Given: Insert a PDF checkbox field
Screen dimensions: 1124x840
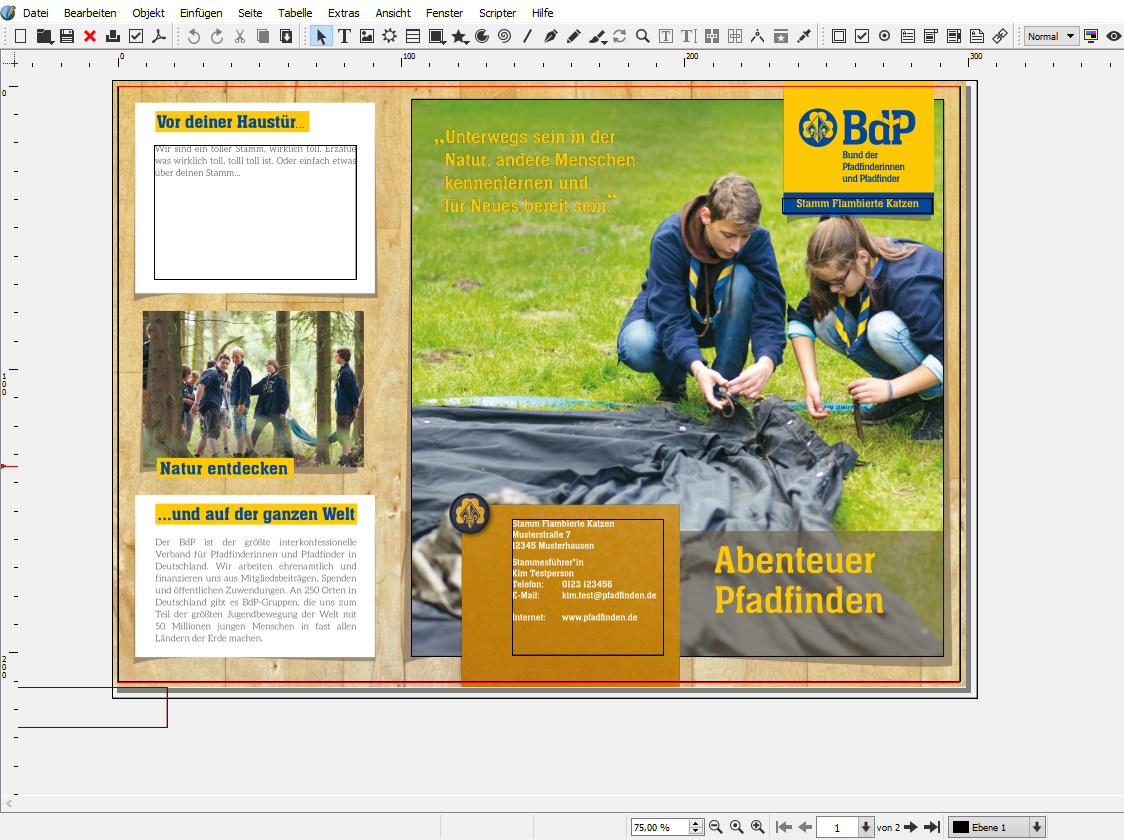Looking at the screenshot, I should pyautogui.click(x=862, y=36).
